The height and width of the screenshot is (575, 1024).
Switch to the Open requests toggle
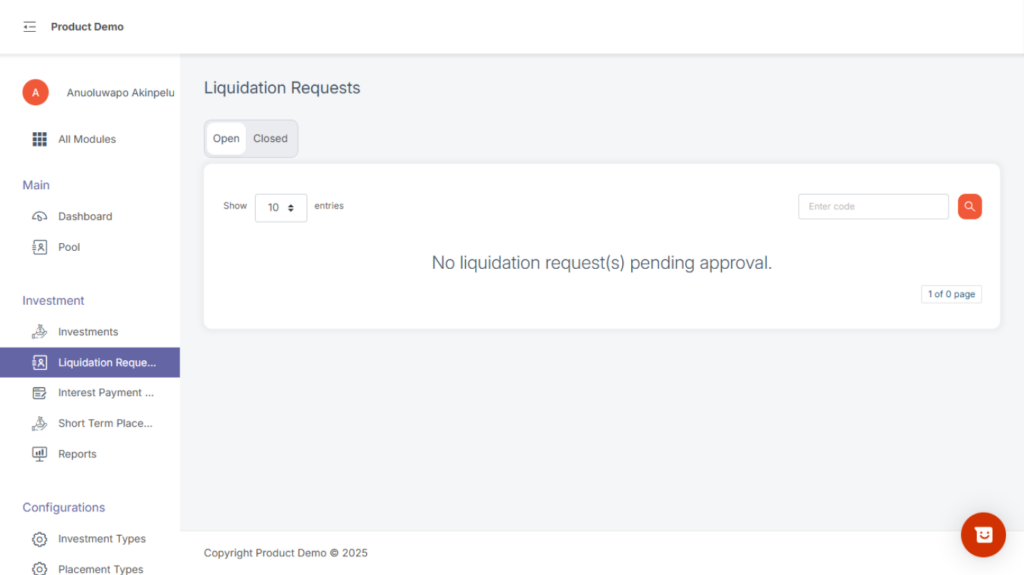[x=226, y=139]
